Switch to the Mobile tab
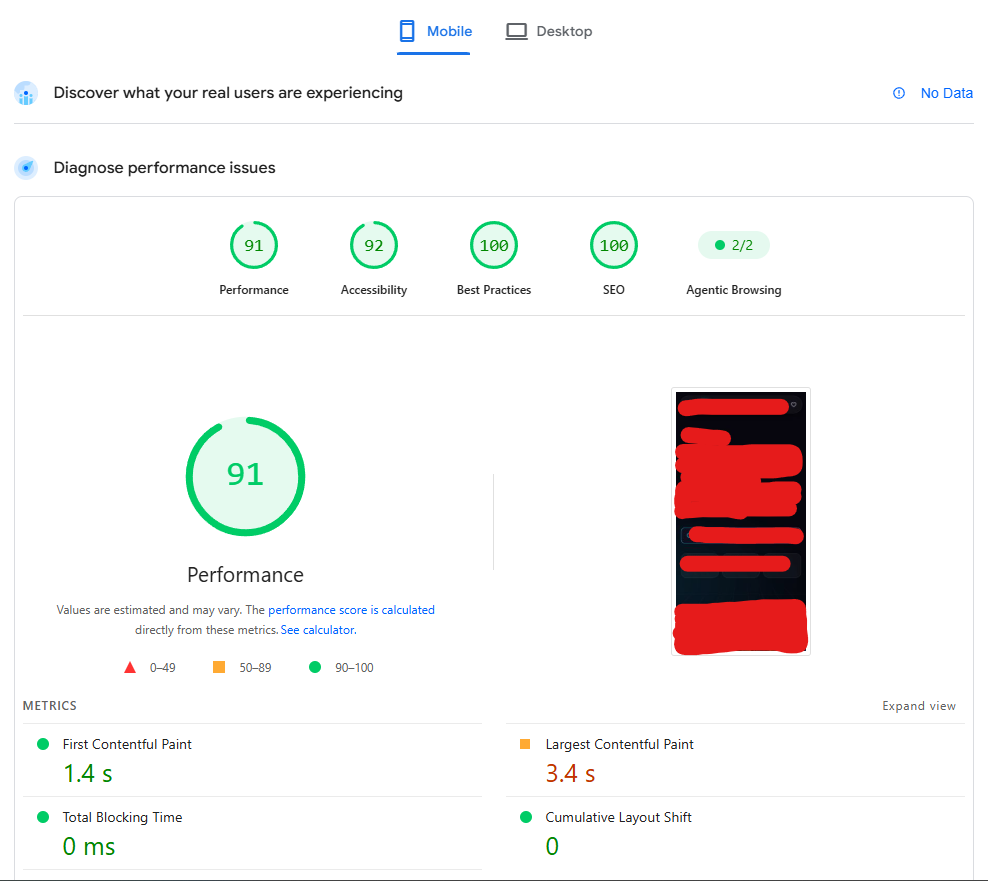The width and height of the screenshot is (988, 881). (x=434, y=32)
